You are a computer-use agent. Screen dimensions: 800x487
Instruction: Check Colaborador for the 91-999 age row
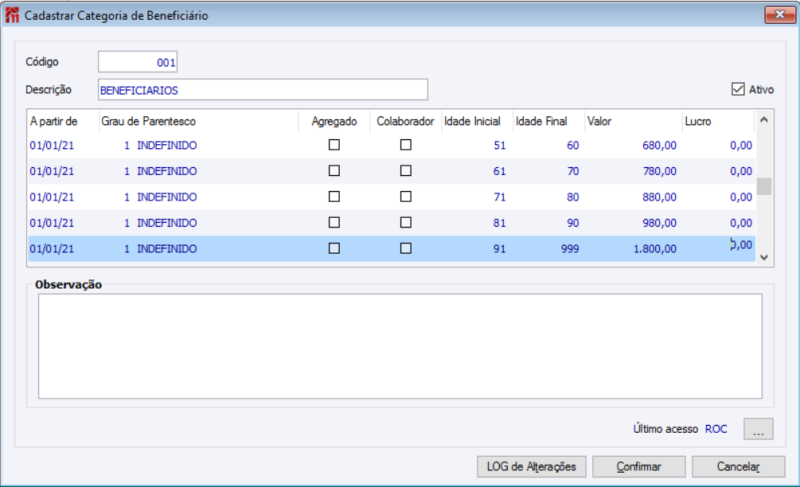point(406,248)
